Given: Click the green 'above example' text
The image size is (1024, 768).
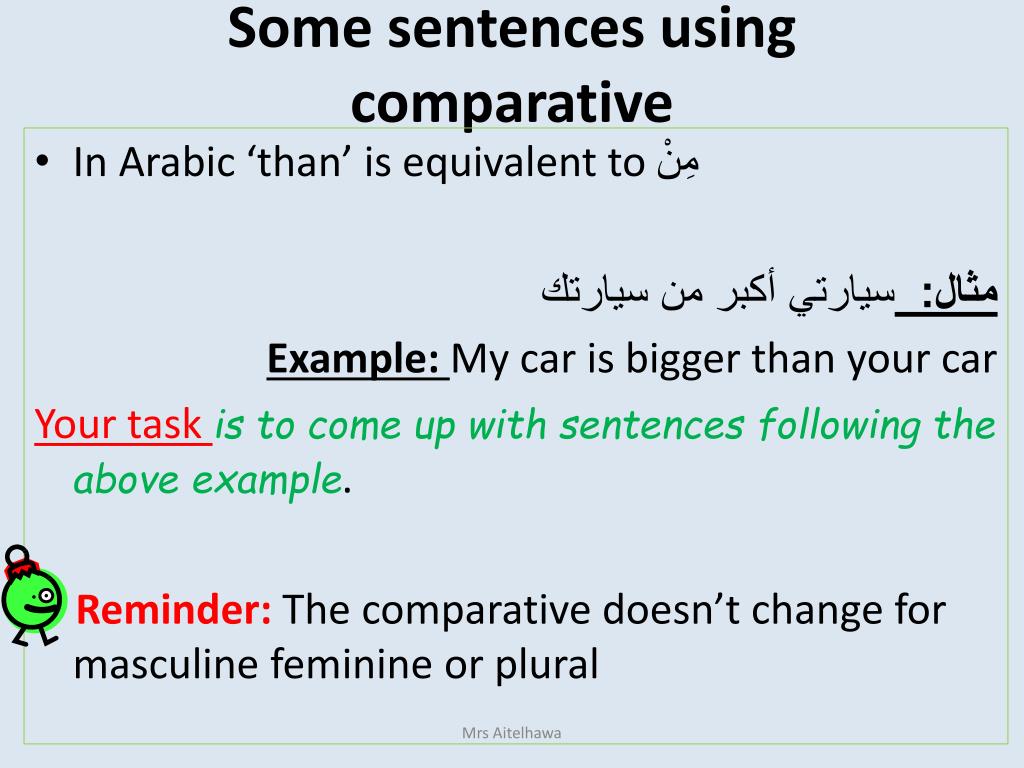Looking at the screenshot, I should 208,480.
